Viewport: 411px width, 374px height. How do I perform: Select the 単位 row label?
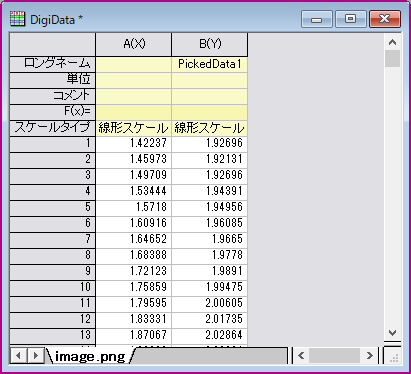pos(53,80)
